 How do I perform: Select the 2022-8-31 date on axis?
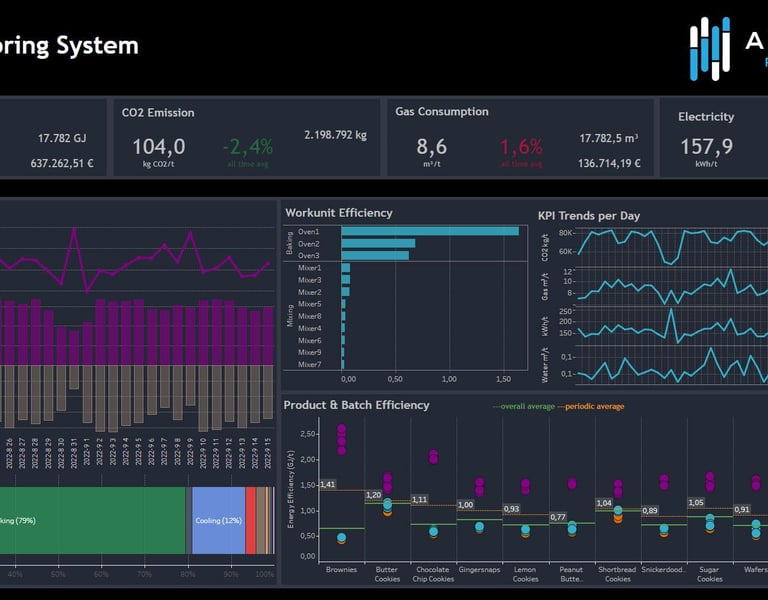74,453
